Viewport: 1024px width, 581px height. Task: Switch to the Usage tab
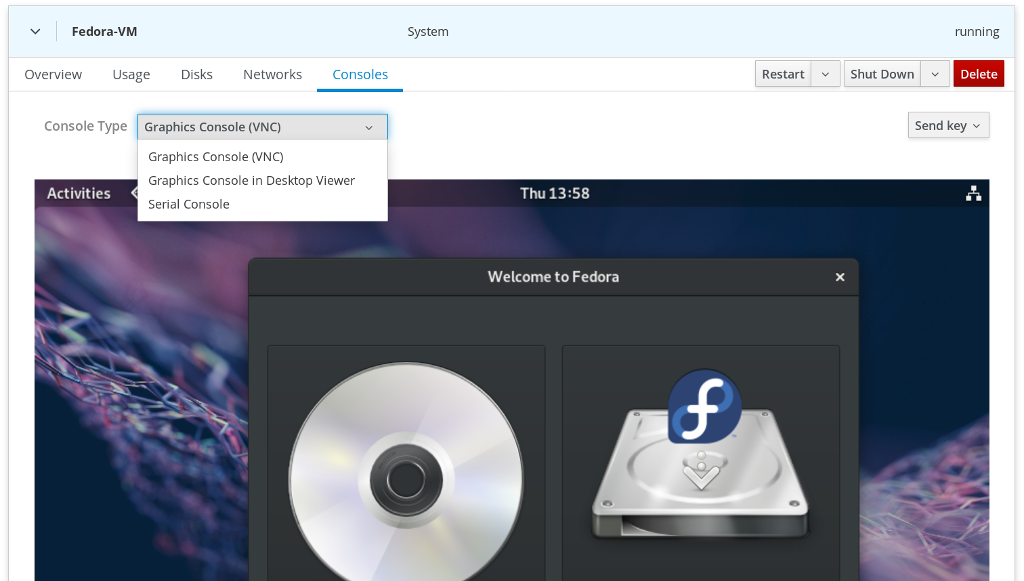(x=131, y=74)
